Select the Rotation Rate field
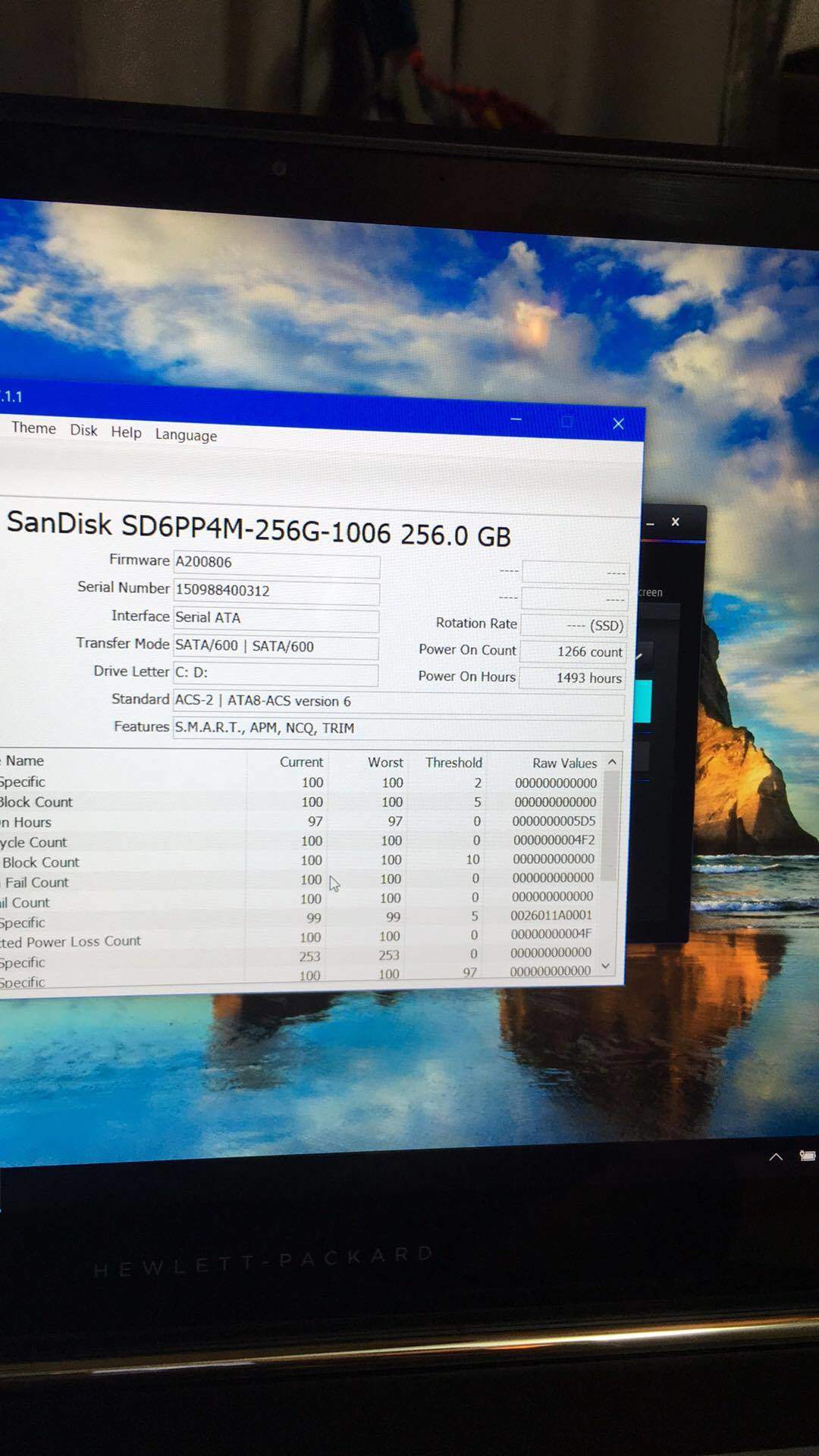819x1456 pixels. [x=573, y=626]
